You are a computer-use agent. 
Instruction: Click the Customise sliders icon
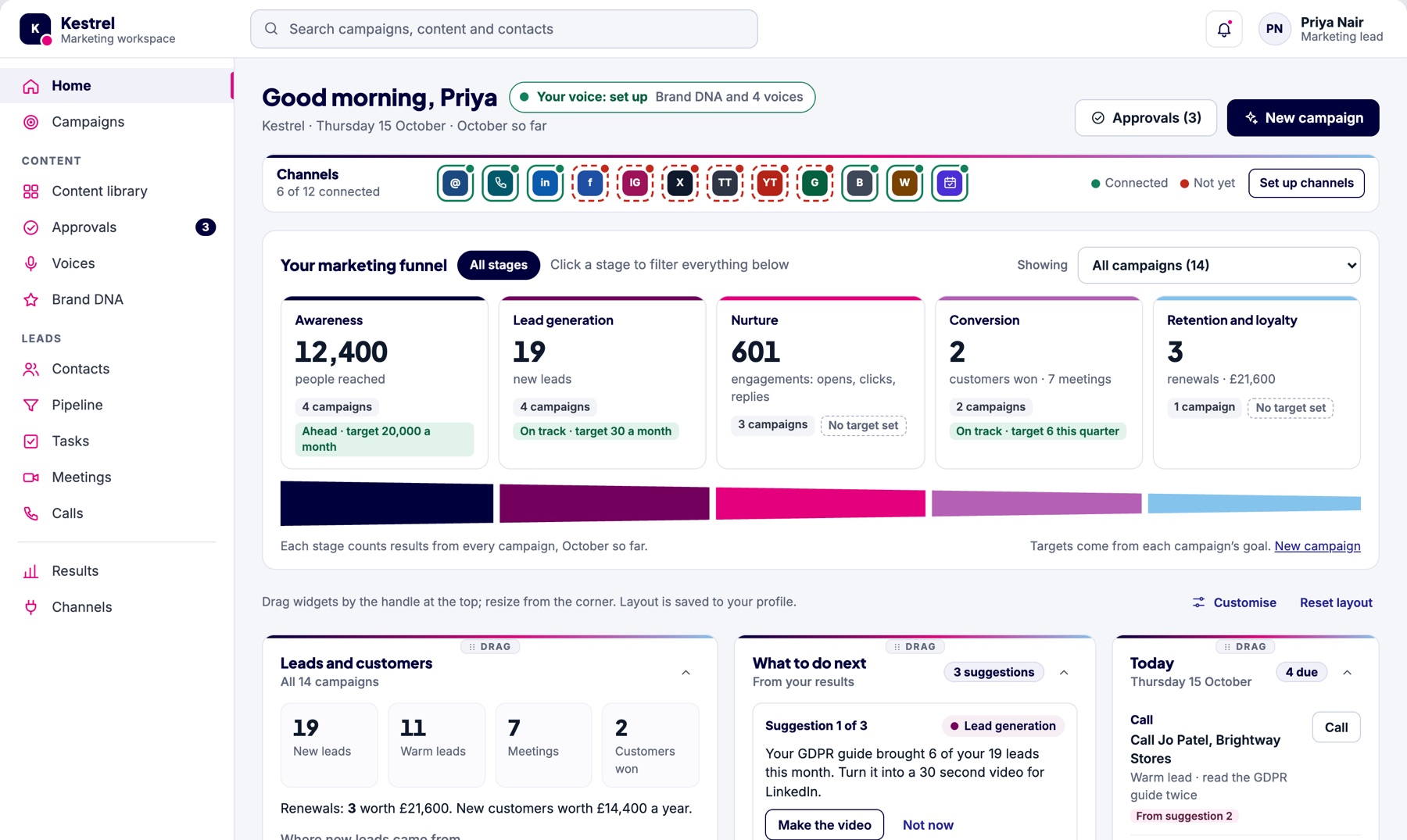(1198, 602)
